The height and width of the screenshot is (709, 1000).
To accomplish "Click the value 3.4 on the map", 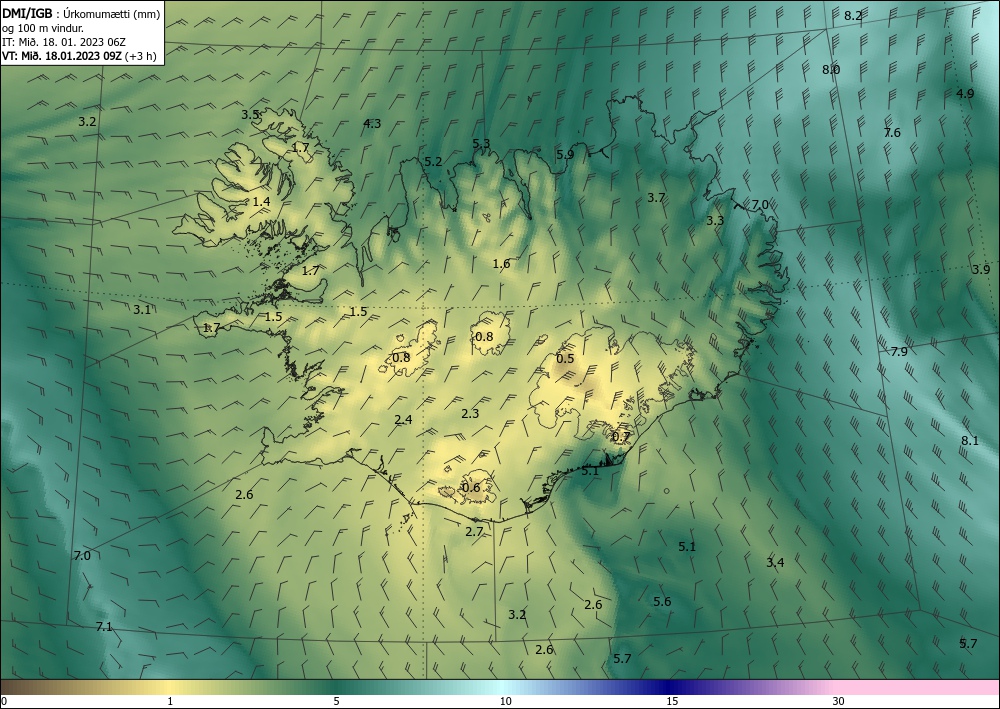I will 775,562.
